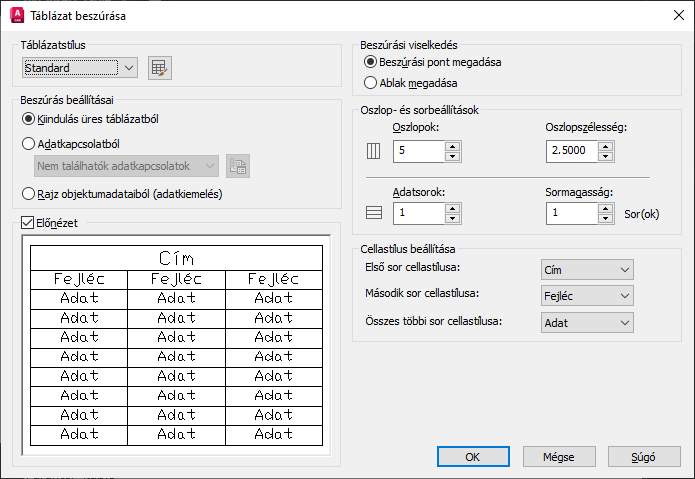Open the Összes többi sor cellastílusa dropdown

tap(586, 322)
